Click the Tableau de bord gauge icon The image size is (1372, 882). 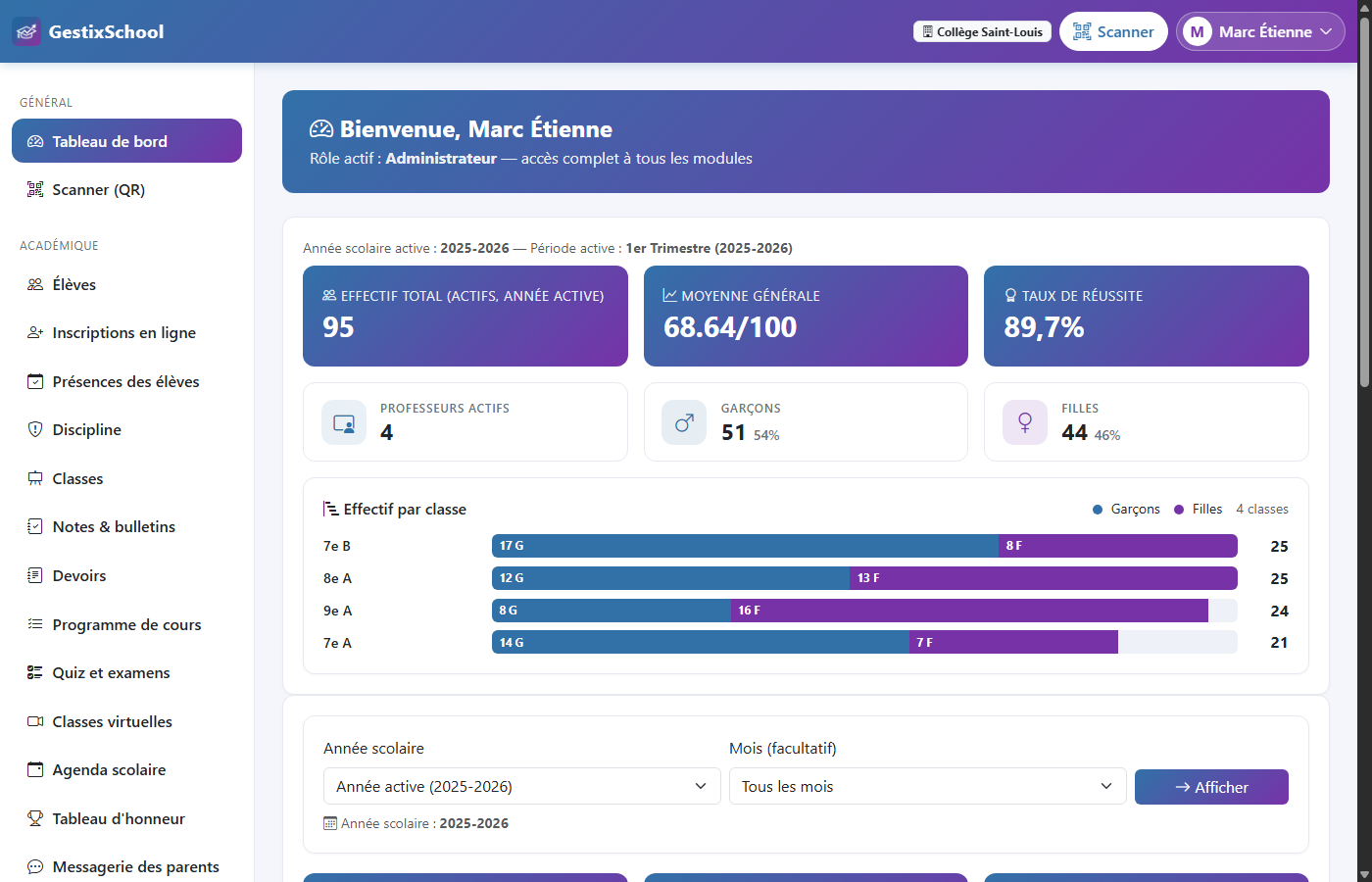pyautogui.click(x=35, y=141)
